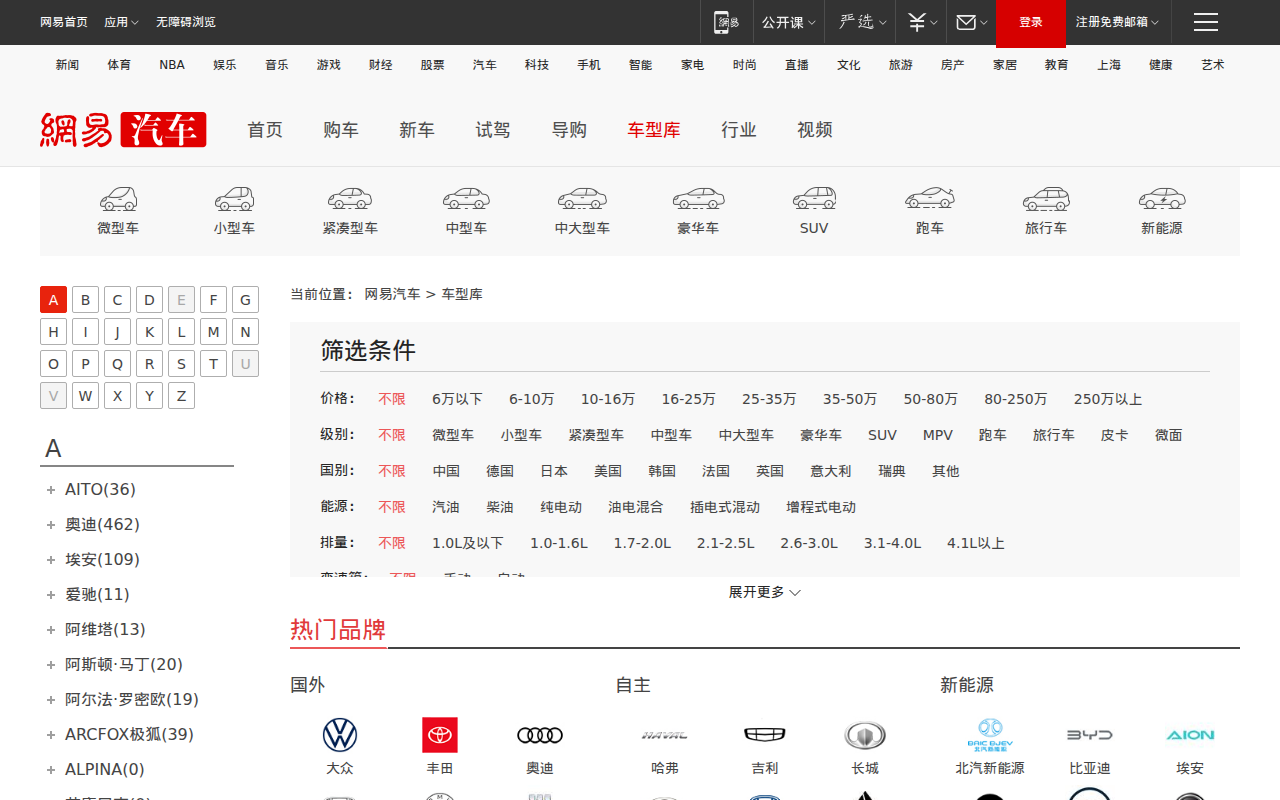Open the 公开课 dropdown
The image size is (1280, 800).
[789, 22]
